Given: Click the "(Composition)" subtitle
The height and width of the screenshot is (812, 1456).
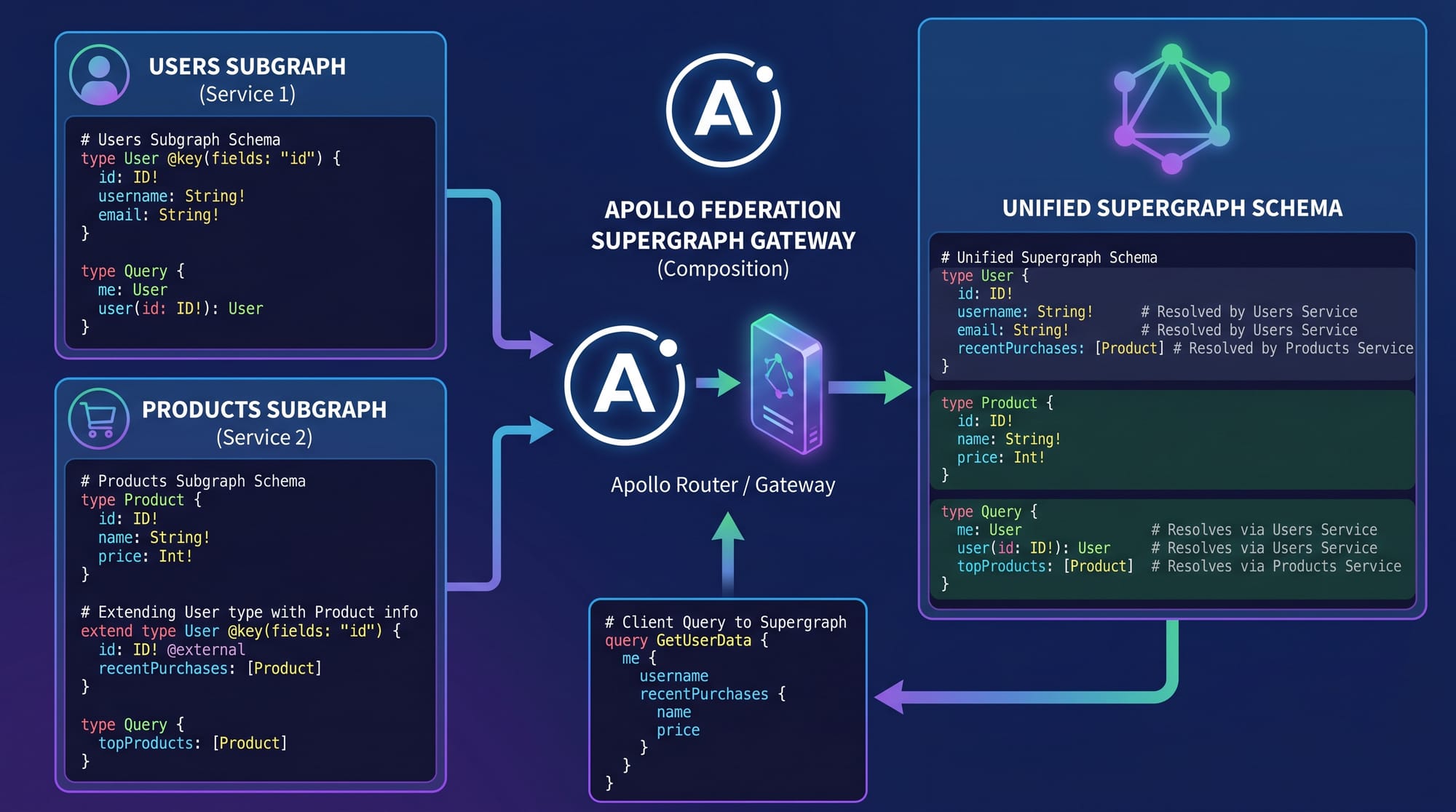Looking at the screenshot, I should [x=723, y=268].
